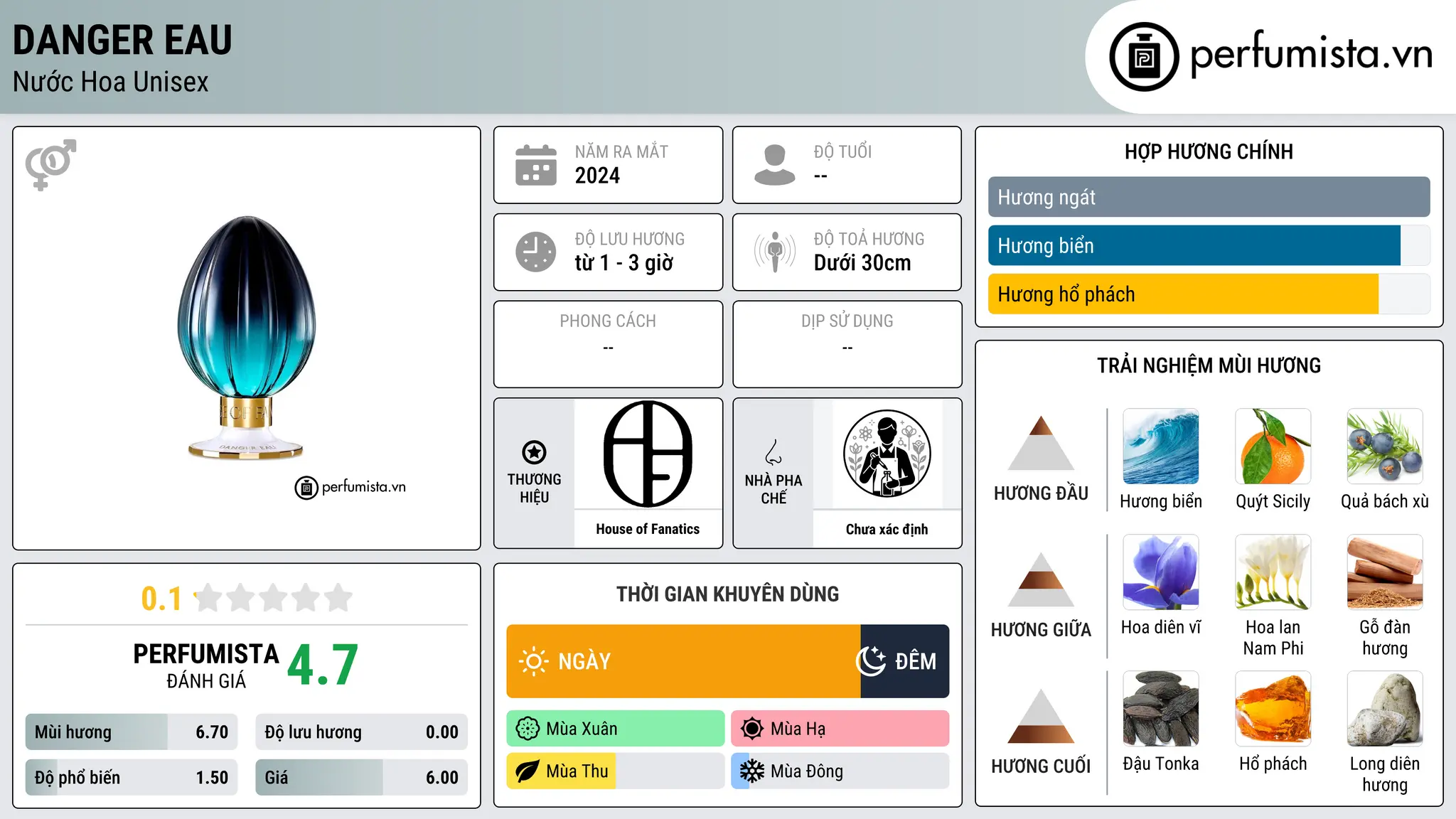Viewport: 1456px width, 819px height.
Task: Click the Nước Hoa Unisex subtitle
Action: coord(111,82)
